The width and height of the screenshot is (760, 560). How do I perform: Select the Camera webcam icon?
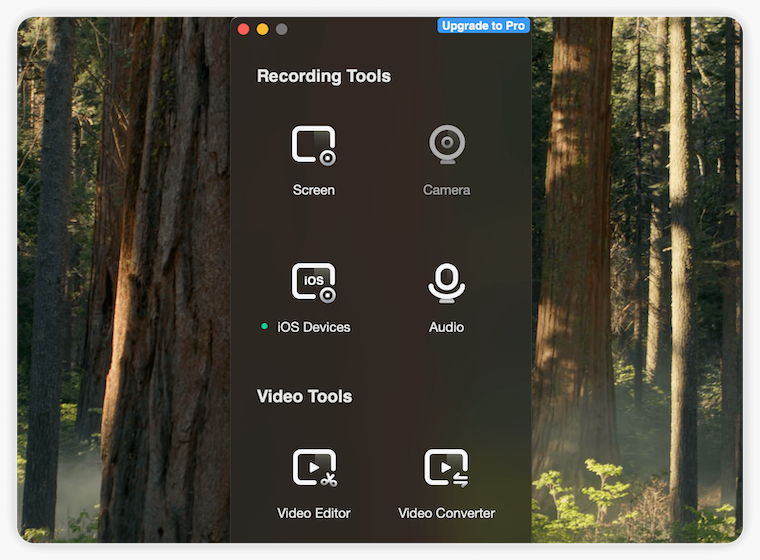[x=446, y=146]
